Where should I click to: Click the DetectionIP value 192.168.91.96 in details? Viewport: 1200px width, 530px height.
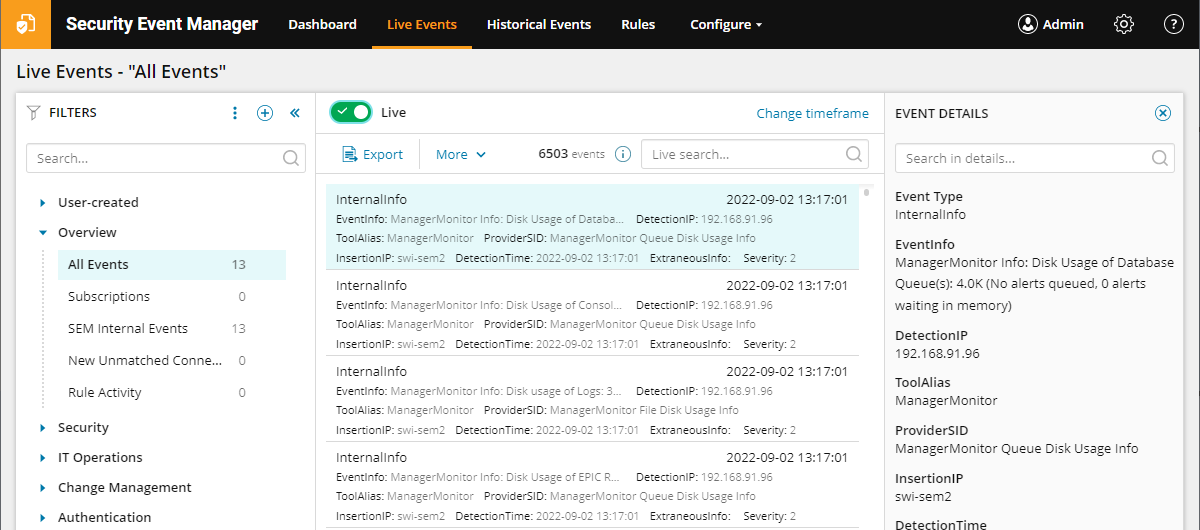(937, 353)
